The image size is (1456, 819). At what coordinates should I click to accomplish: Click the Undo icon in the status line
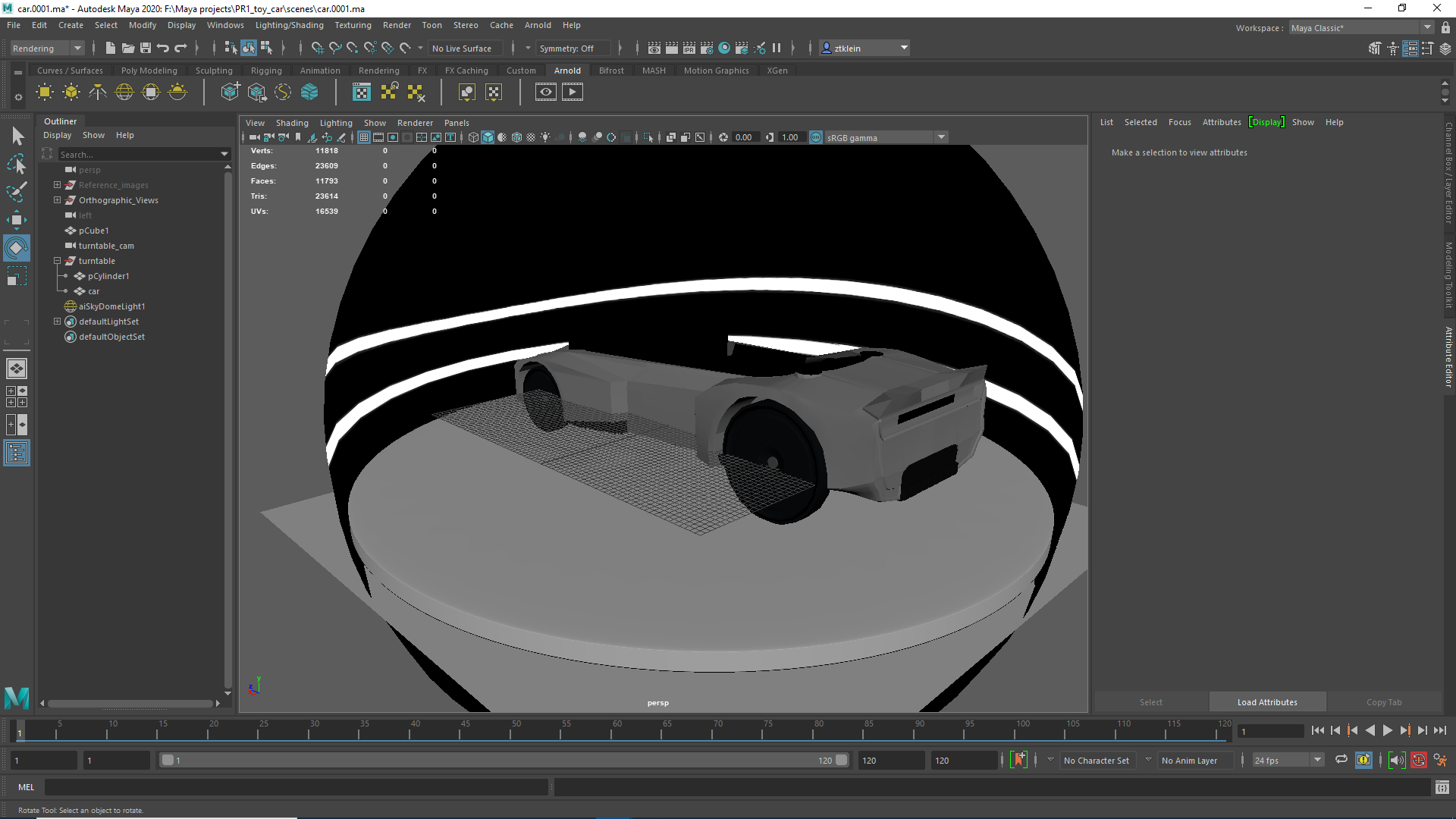163,48
